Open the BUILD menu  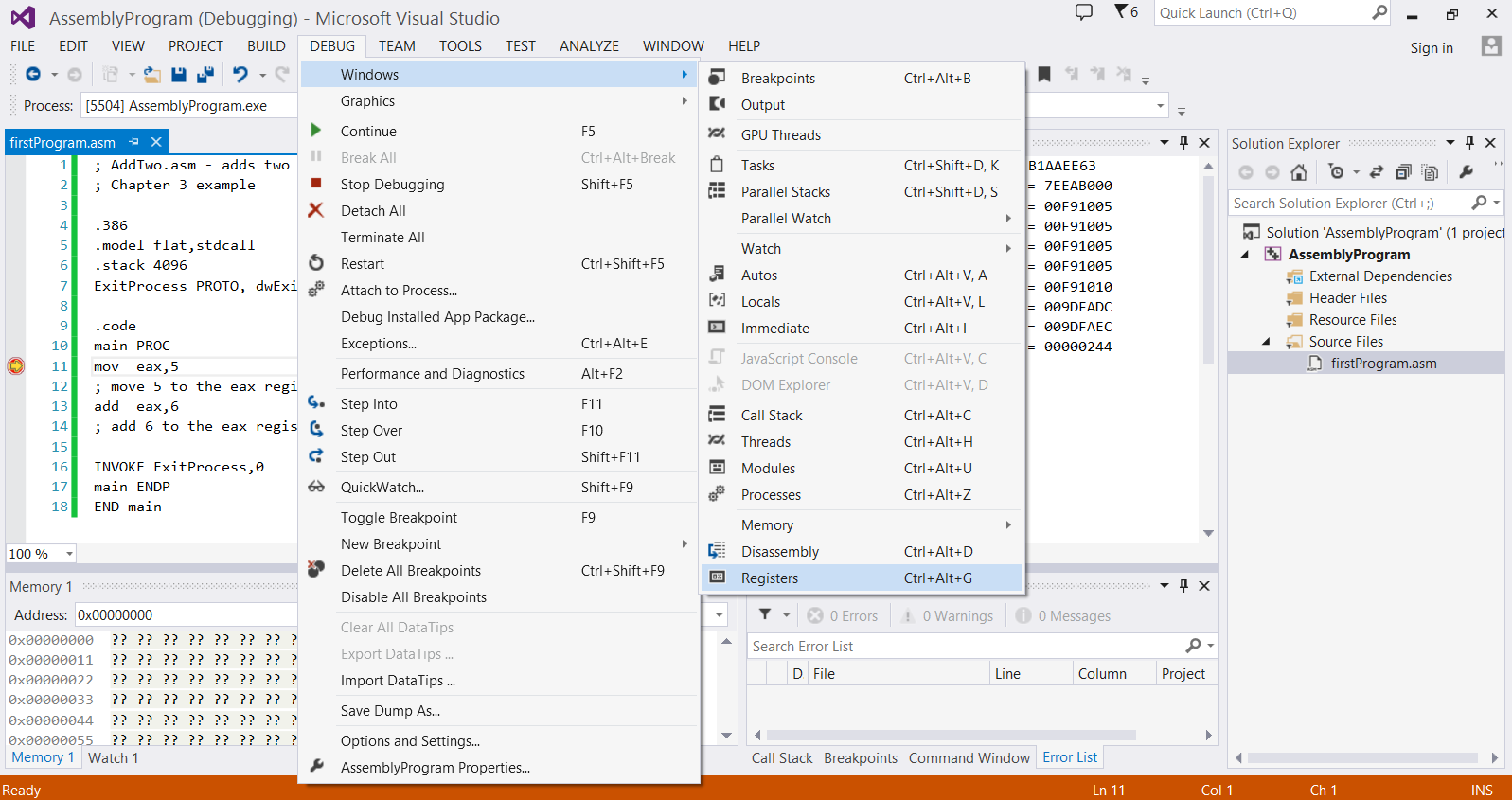click(266, 46)
